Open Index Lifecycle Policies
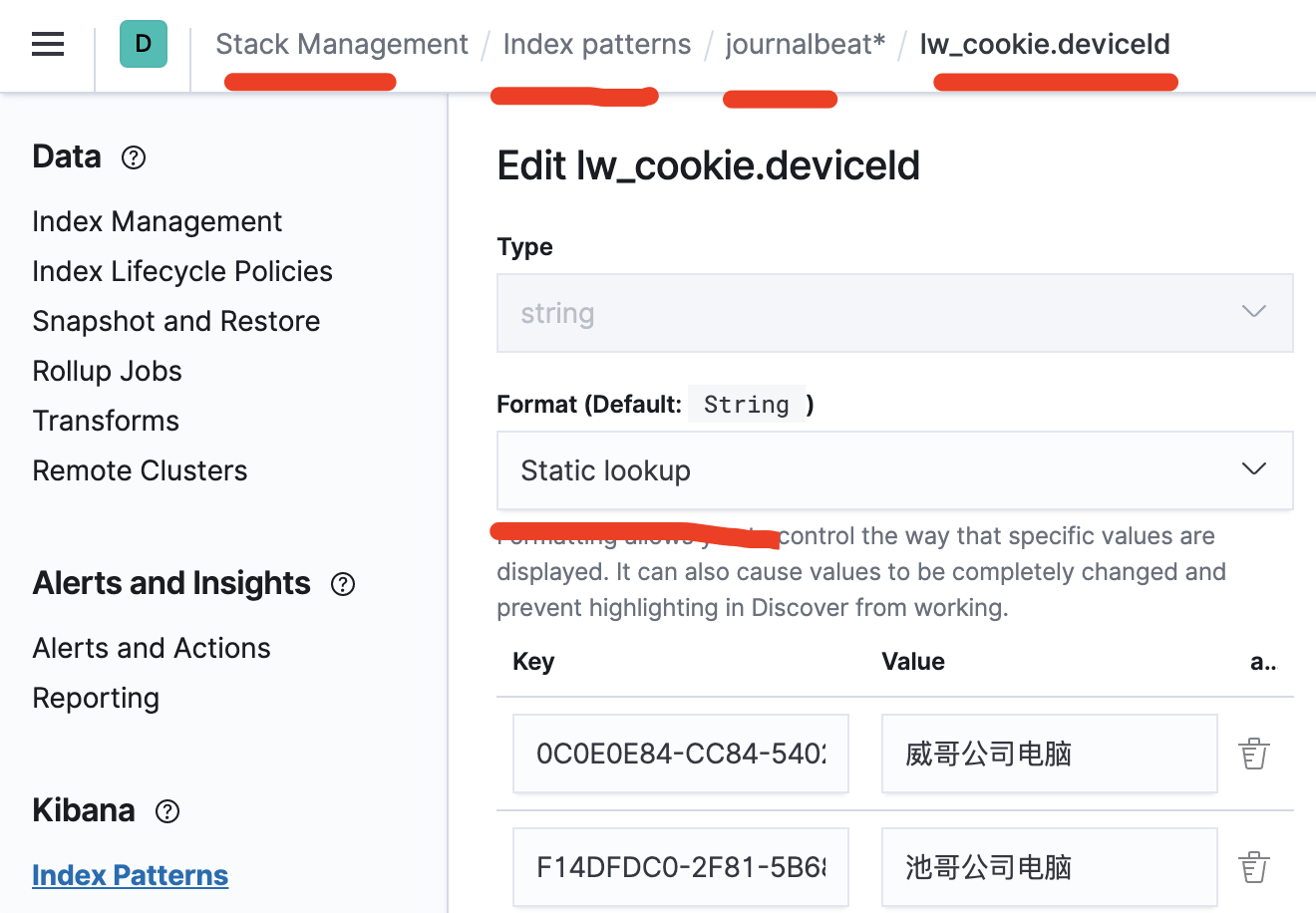 (x=182, y=271)
